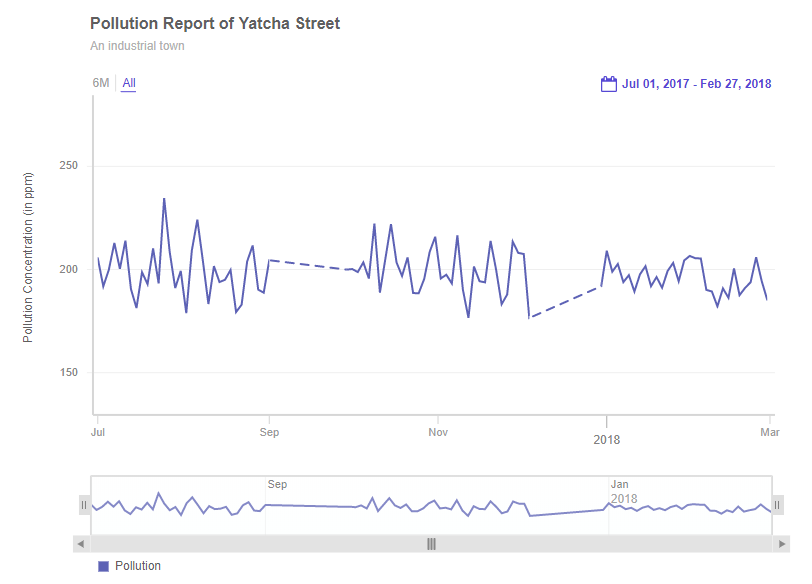Image resolution: width=812 pixels, height=584 pixels.
Task: Click the subtitle An industrial town
Action: pos(137,46)
